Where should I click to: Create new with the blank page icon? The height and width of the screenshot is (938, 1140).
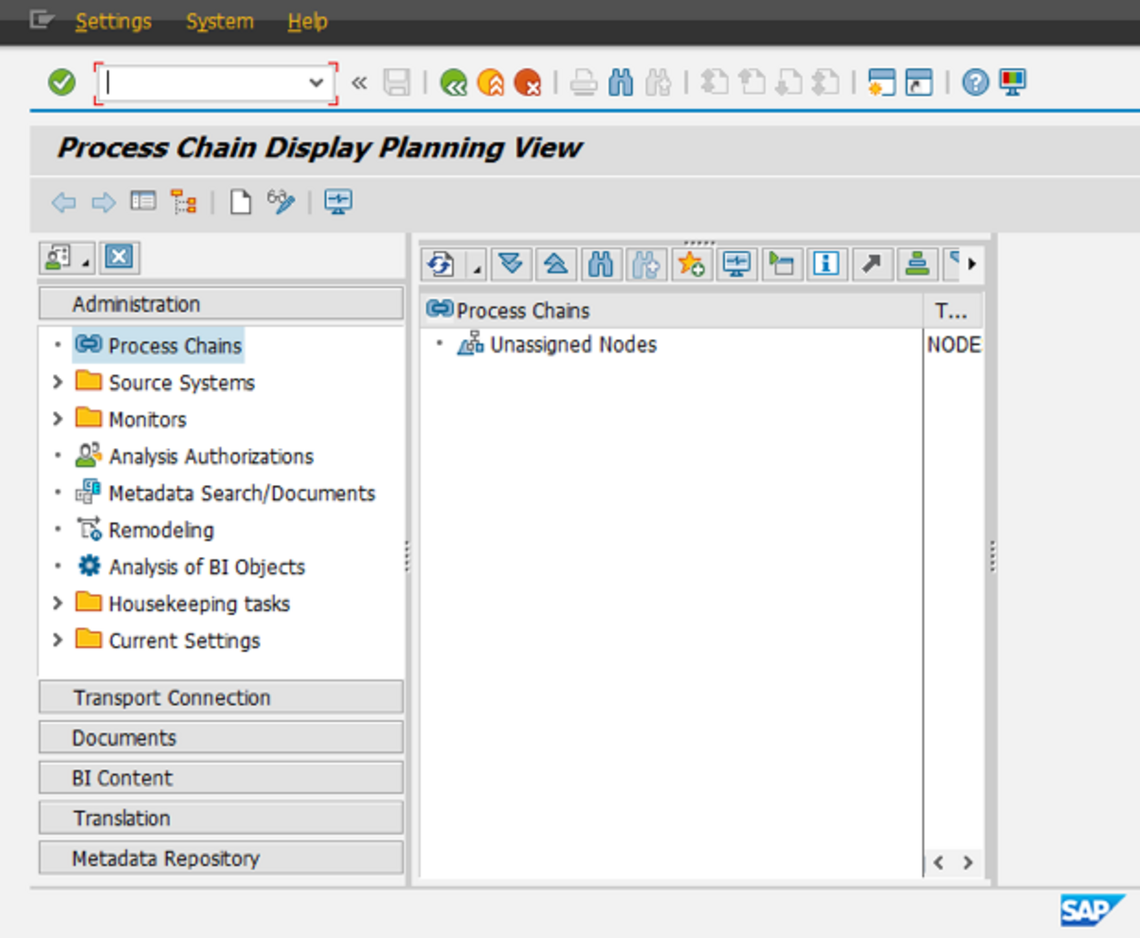click(241, 201)
